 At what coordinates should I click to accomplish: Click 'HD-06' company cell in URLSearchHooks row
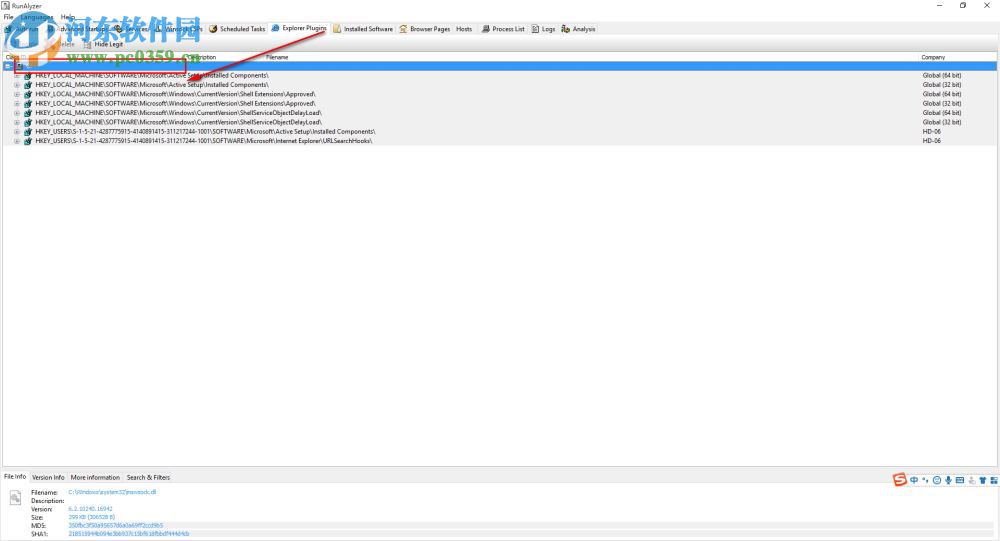[931, 141]
